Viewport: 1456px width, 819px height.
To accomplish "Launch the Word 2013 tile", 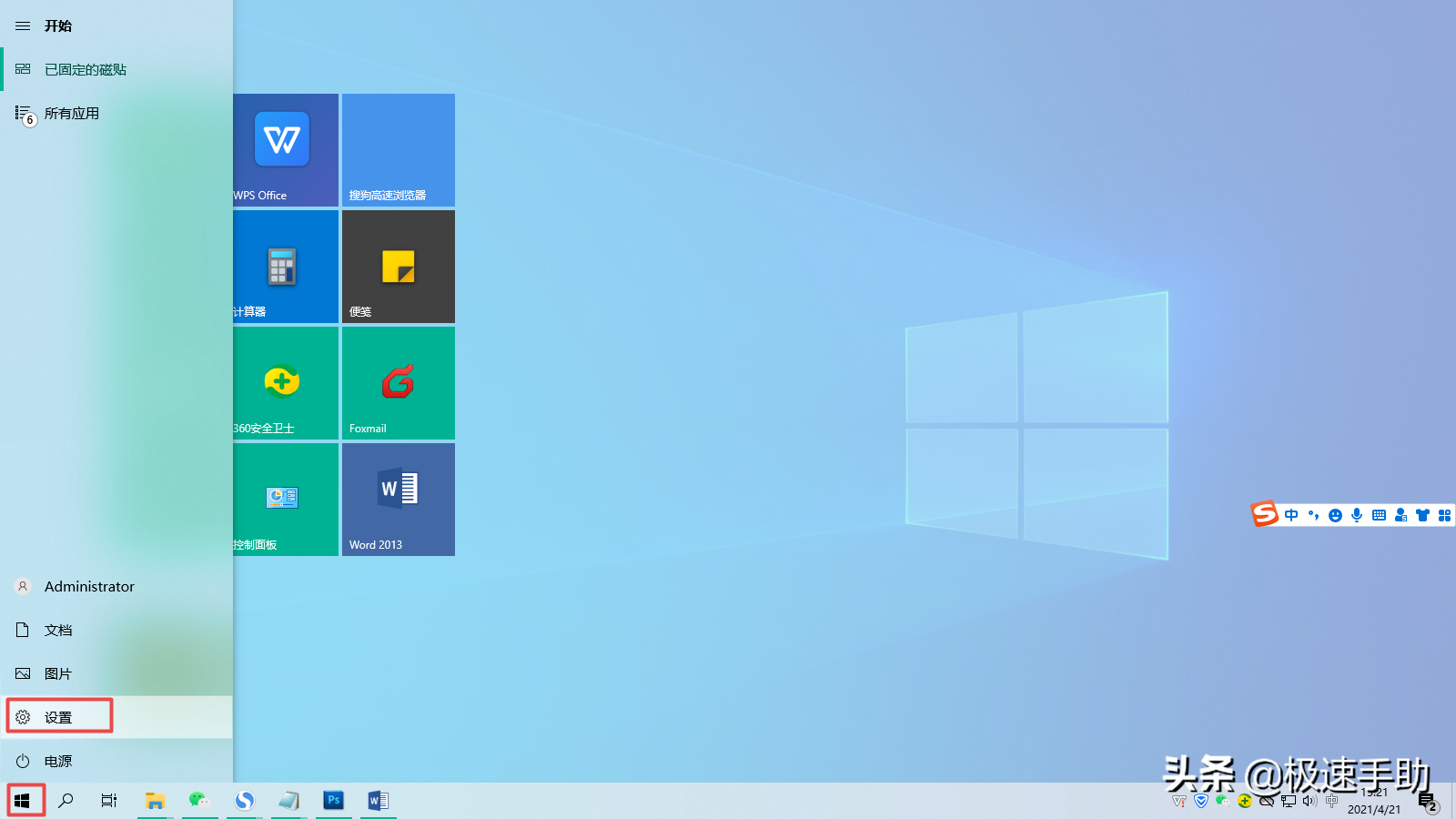I will (x=399, y=500).
